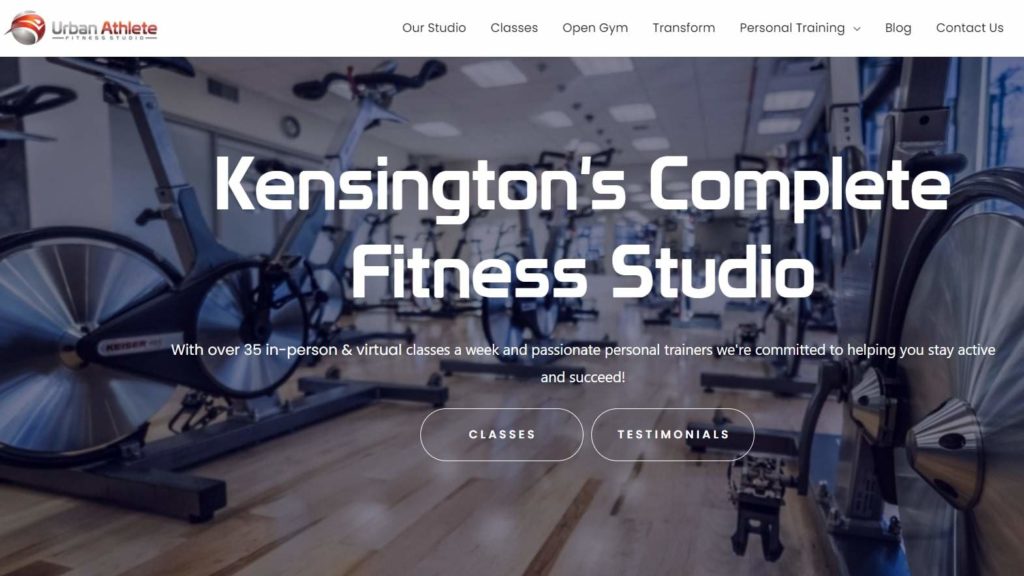Expand the Personal Training dropdown chevron
This screenshot has width=1024, height=576.
pos(857,29)
